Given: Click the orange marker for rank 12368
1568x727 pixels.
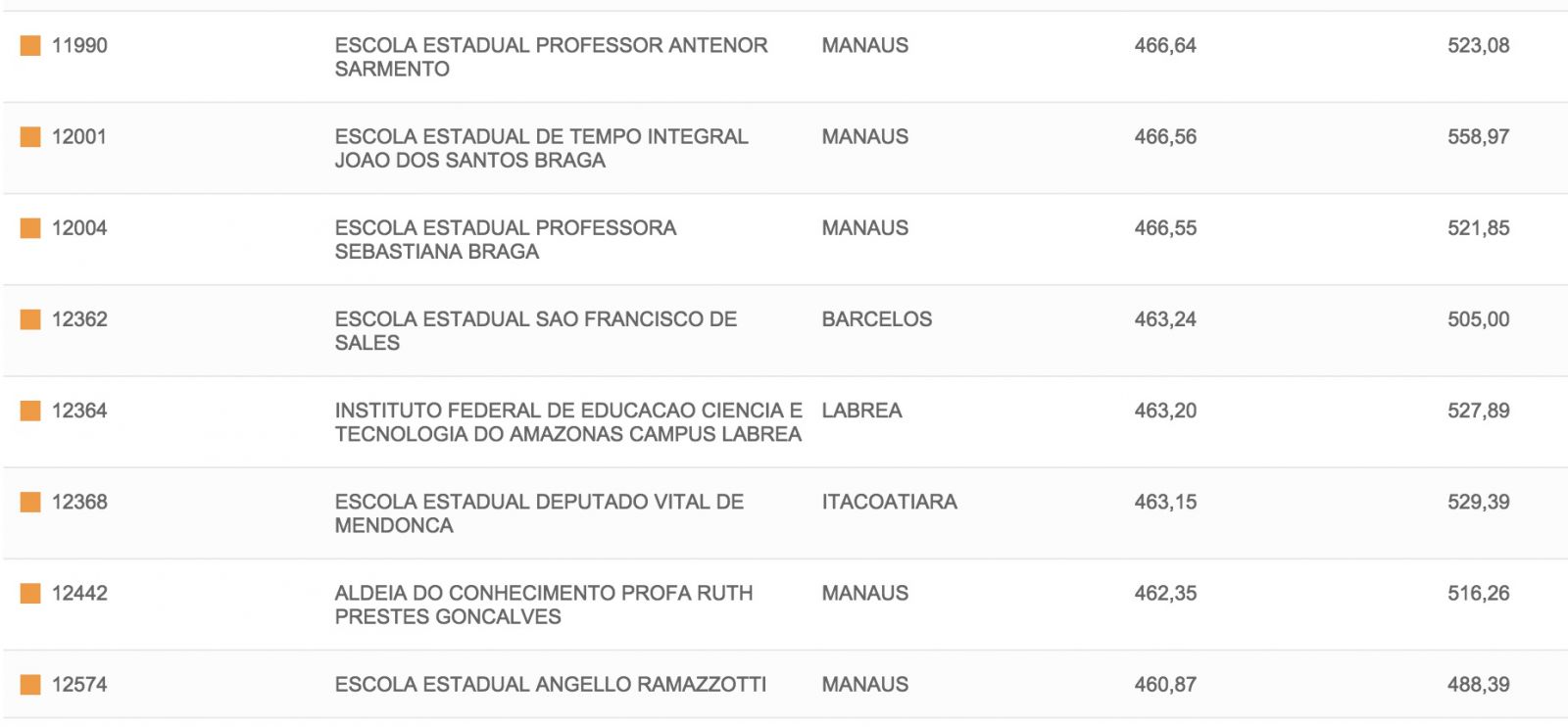Looking at the screenshot, I should (30, 502).
